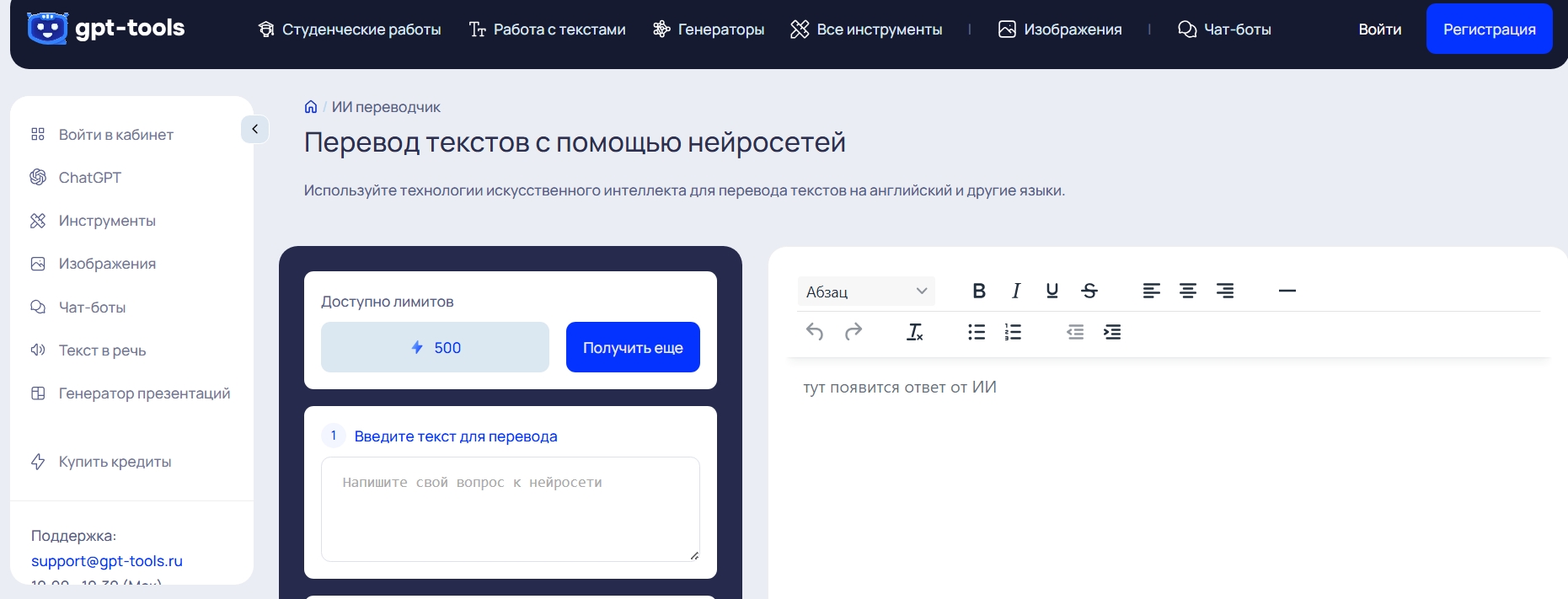
Task: Click the Введите текст для перевода heading
Action: pyautogui.click(x=456, y=436)
